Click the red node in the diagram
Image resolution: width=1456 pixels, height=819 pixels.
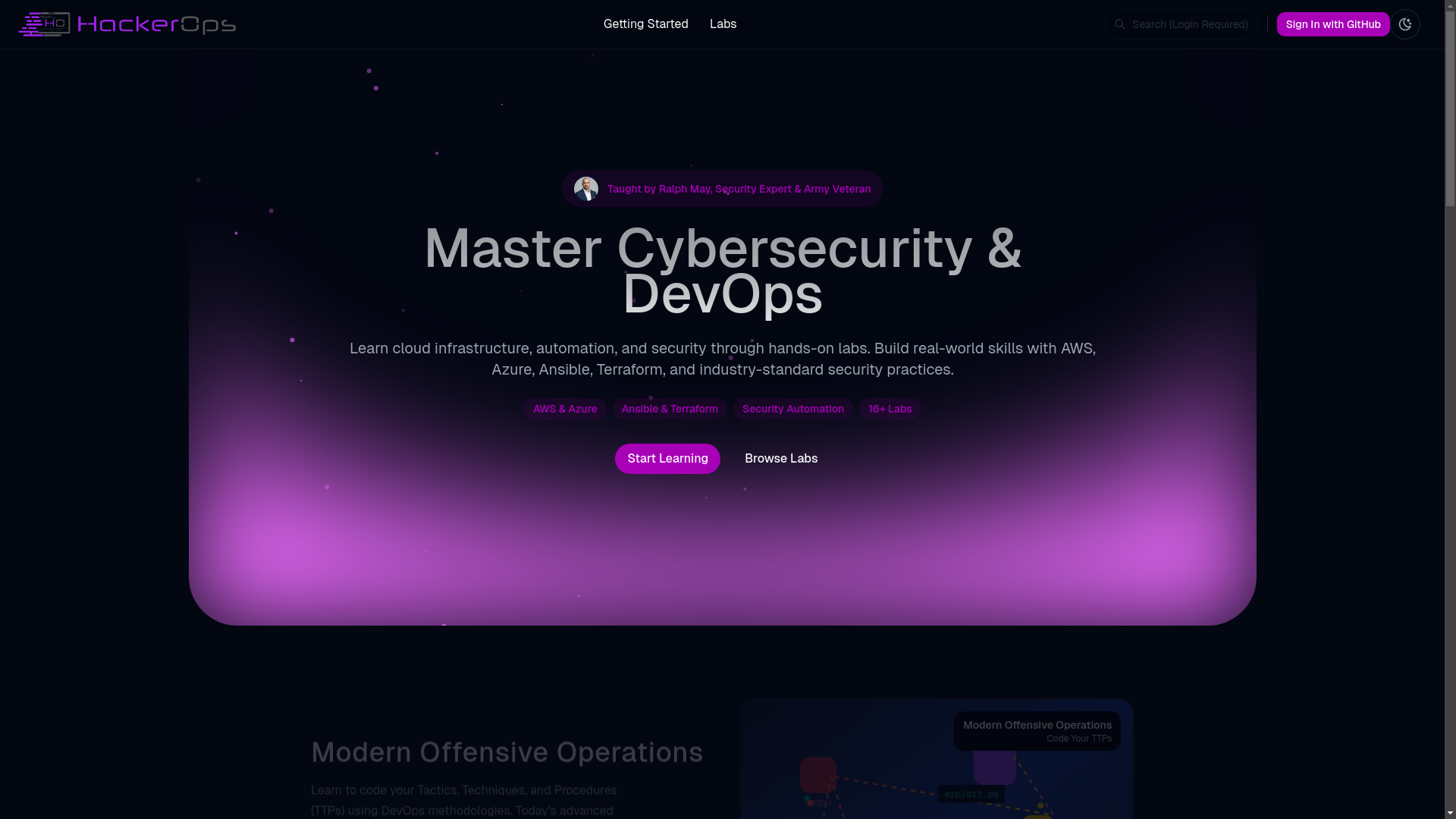pyautogui.click(x=818, y=775)
